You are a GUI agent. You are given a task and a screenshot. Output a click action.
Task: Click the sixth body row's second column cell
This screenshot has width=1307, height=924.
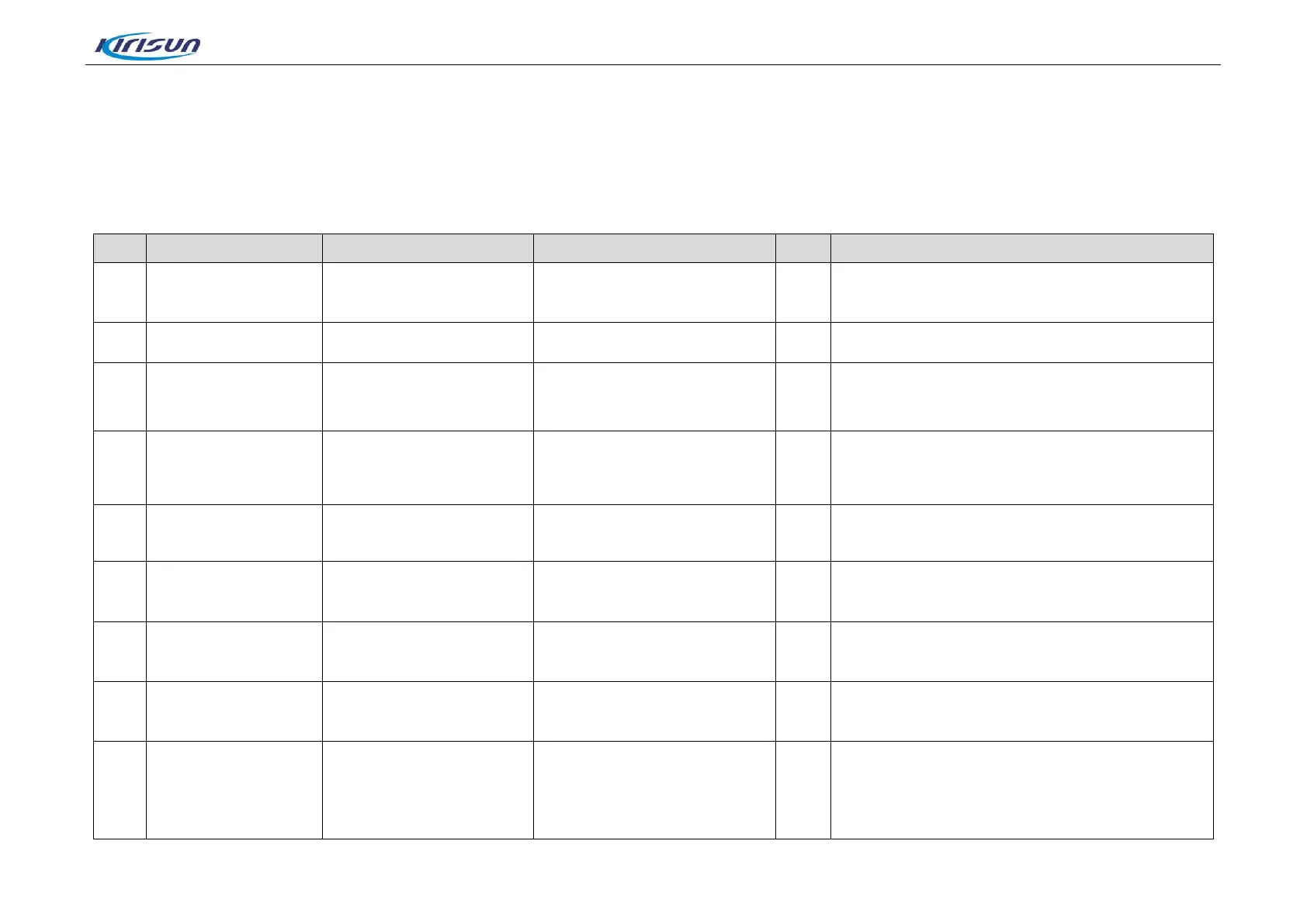[234, 591]
